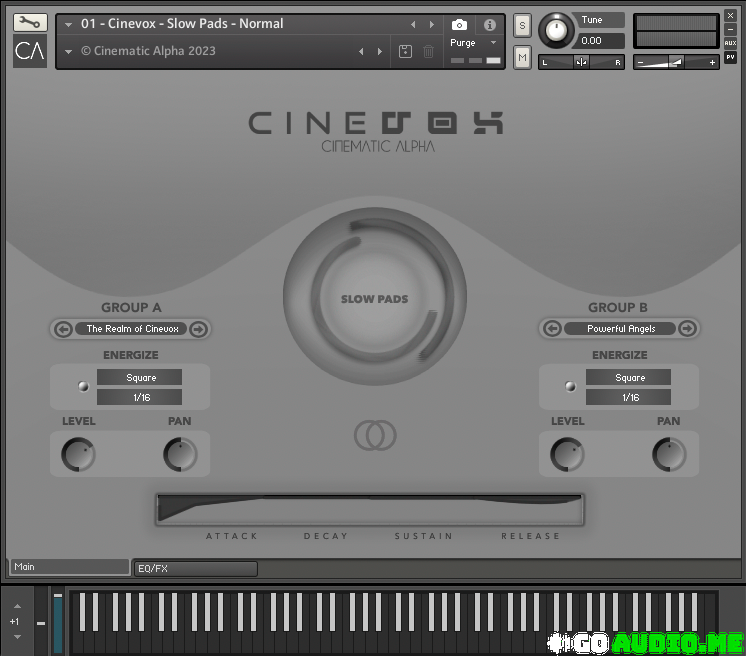Select next Group A sound with right arrow
Screen dimensions: 746x656
[x=198, y=329]
